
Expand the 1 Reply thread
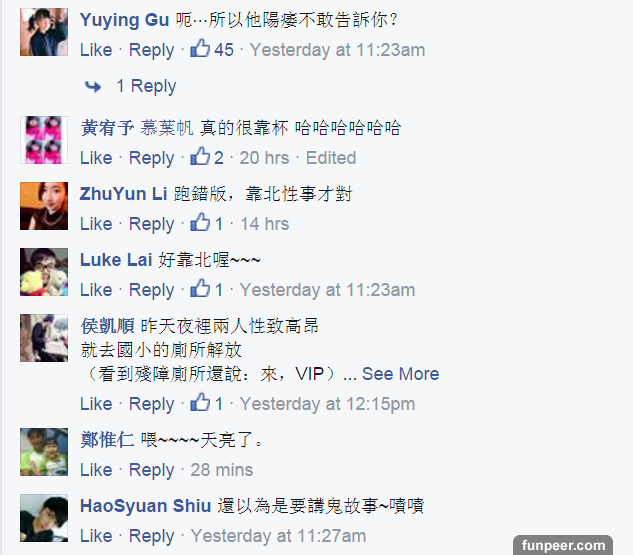[x=146, y=86]
